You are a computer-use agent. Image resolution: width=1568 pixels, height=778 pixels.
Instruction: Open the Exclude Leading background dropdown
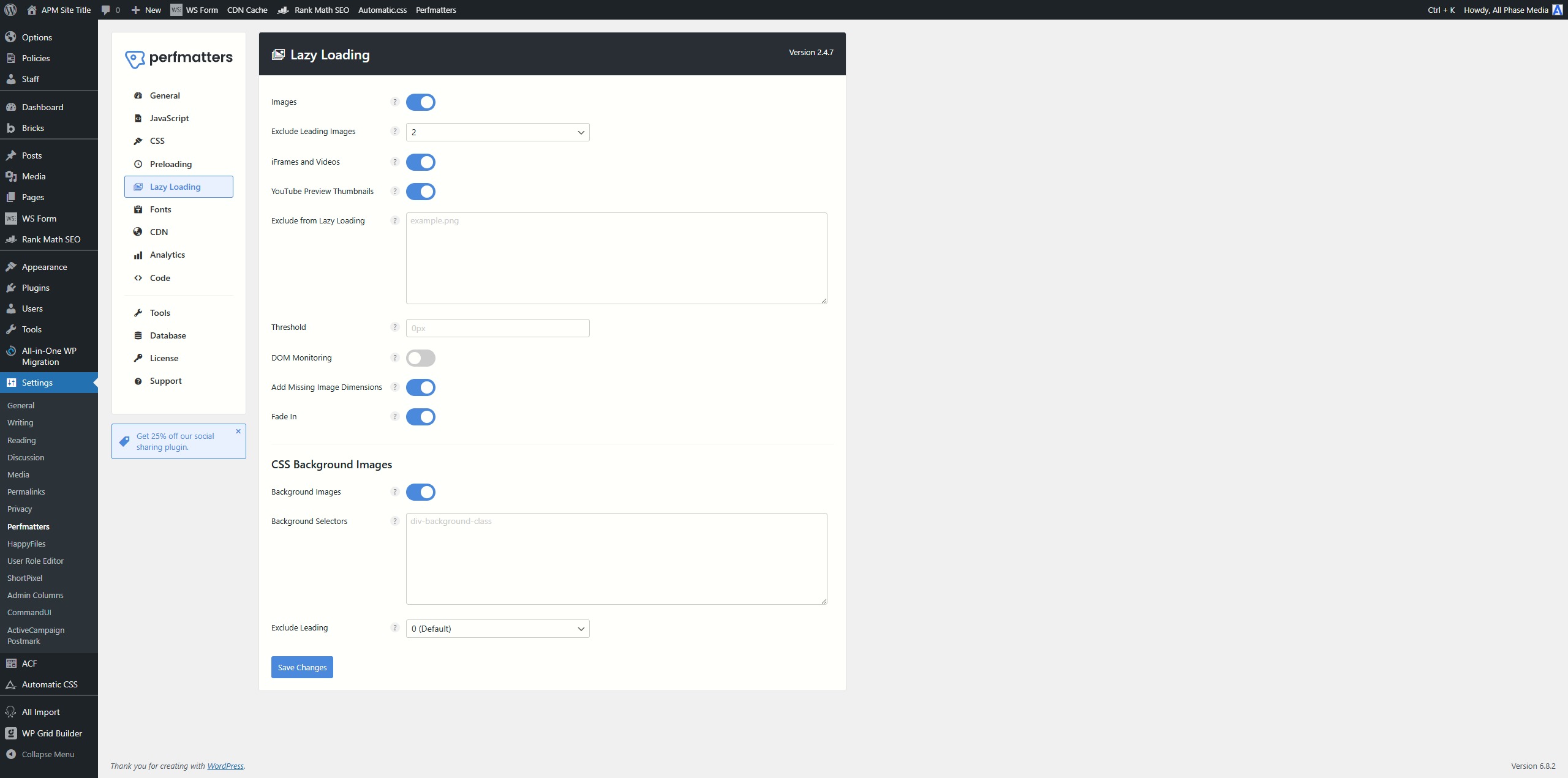click(x=497, y=629)
